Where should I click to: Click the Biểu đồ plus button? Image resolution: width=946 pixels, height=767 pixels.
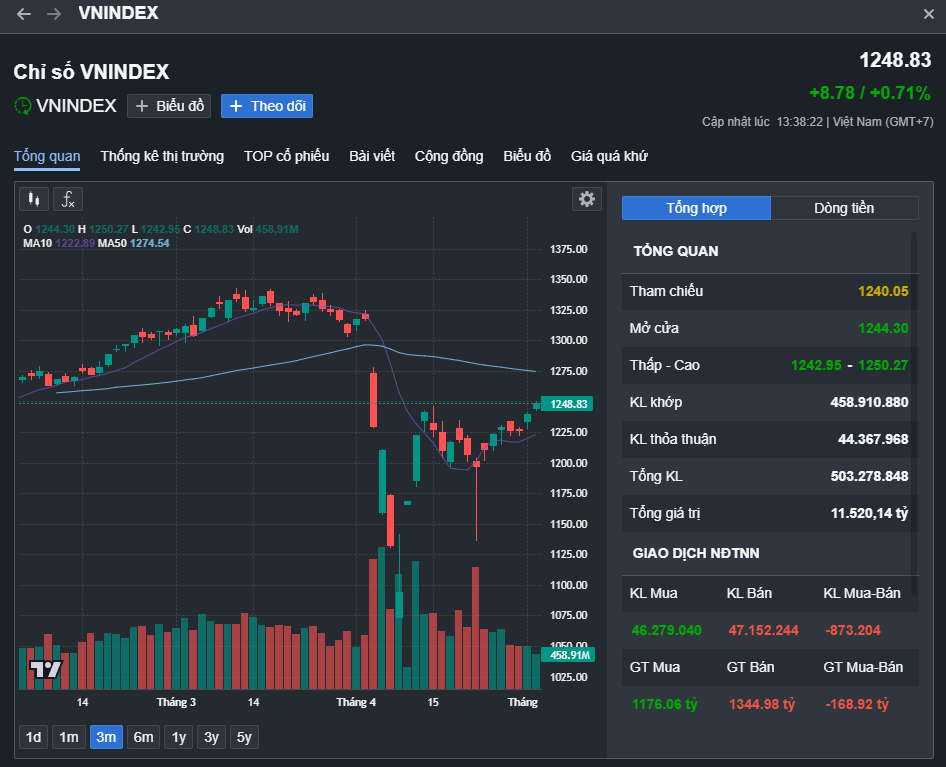(x=169, y=105)
